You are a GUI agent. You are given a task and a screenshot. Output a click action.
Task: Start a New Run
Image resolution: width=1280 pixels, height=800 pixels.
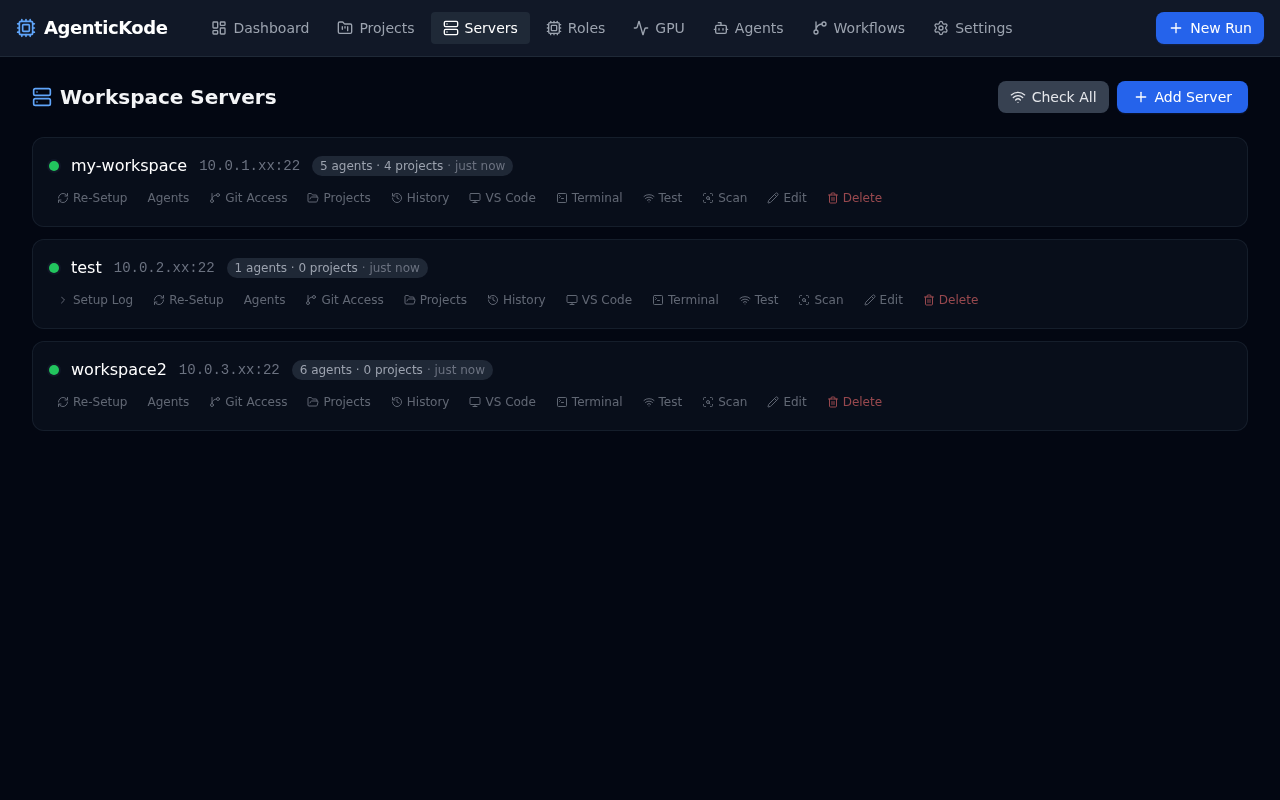pos(1209,28)
